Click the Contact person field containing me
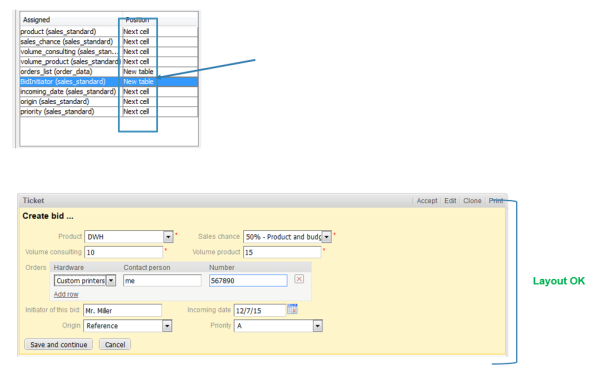This screenshot has width=600, height=378. click(x=162, y=280)
